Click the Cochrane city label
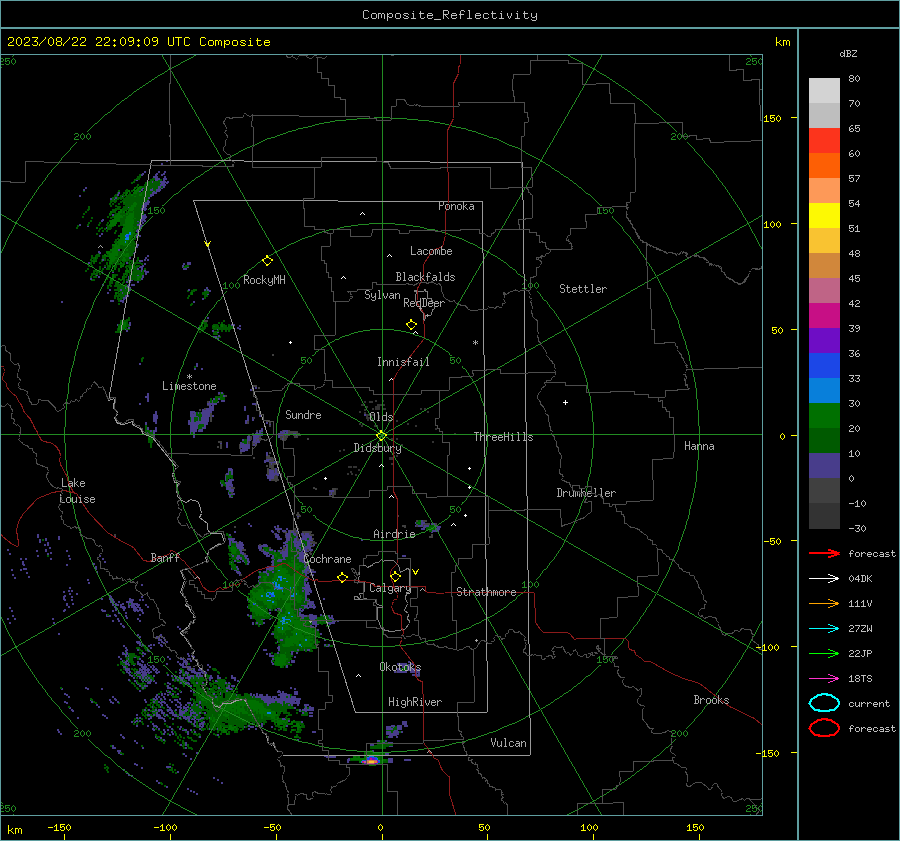Screen dimensions: 900x841 pos(327,559)
